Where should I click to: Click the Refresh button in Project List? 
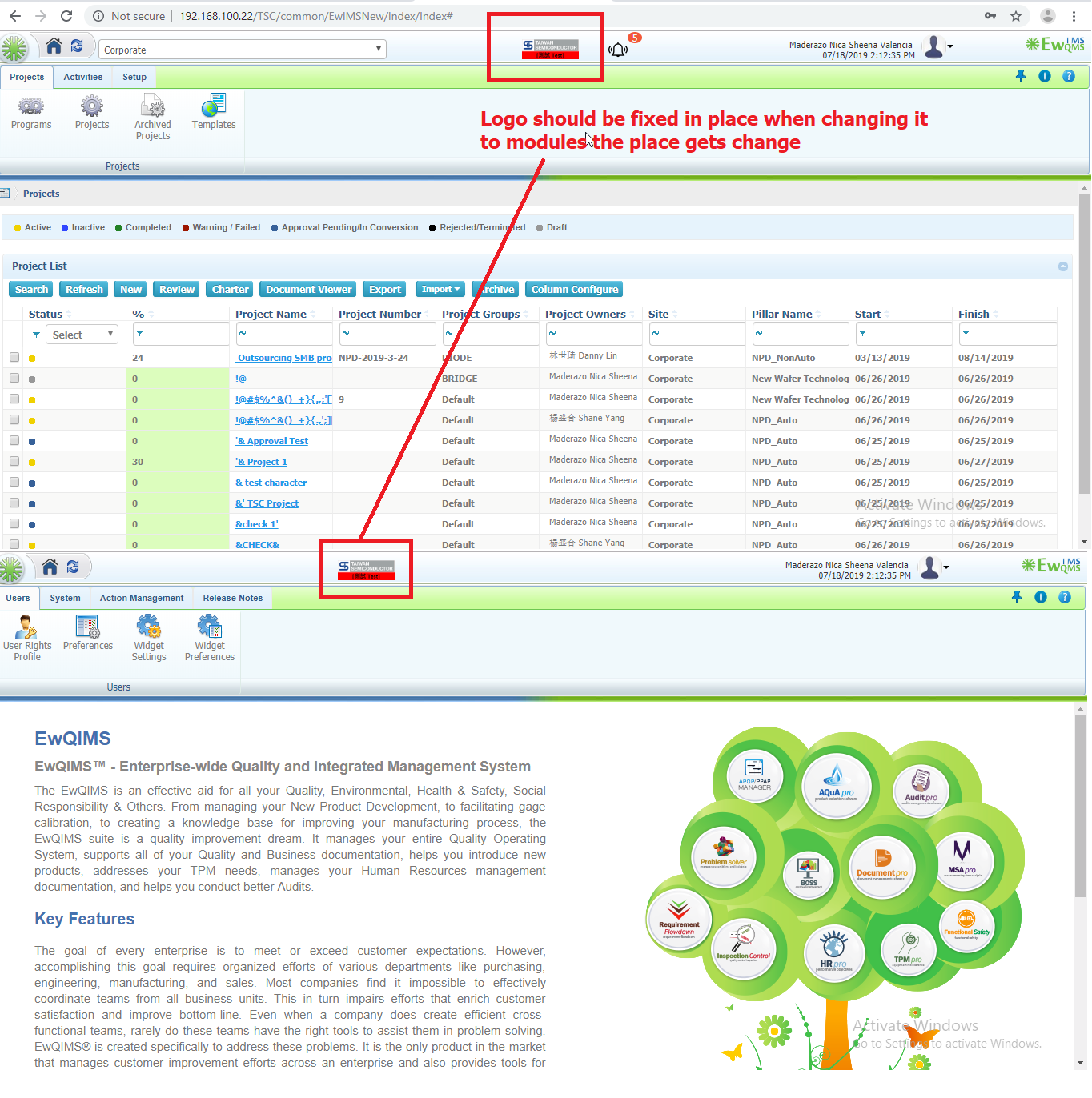(84, 290)
